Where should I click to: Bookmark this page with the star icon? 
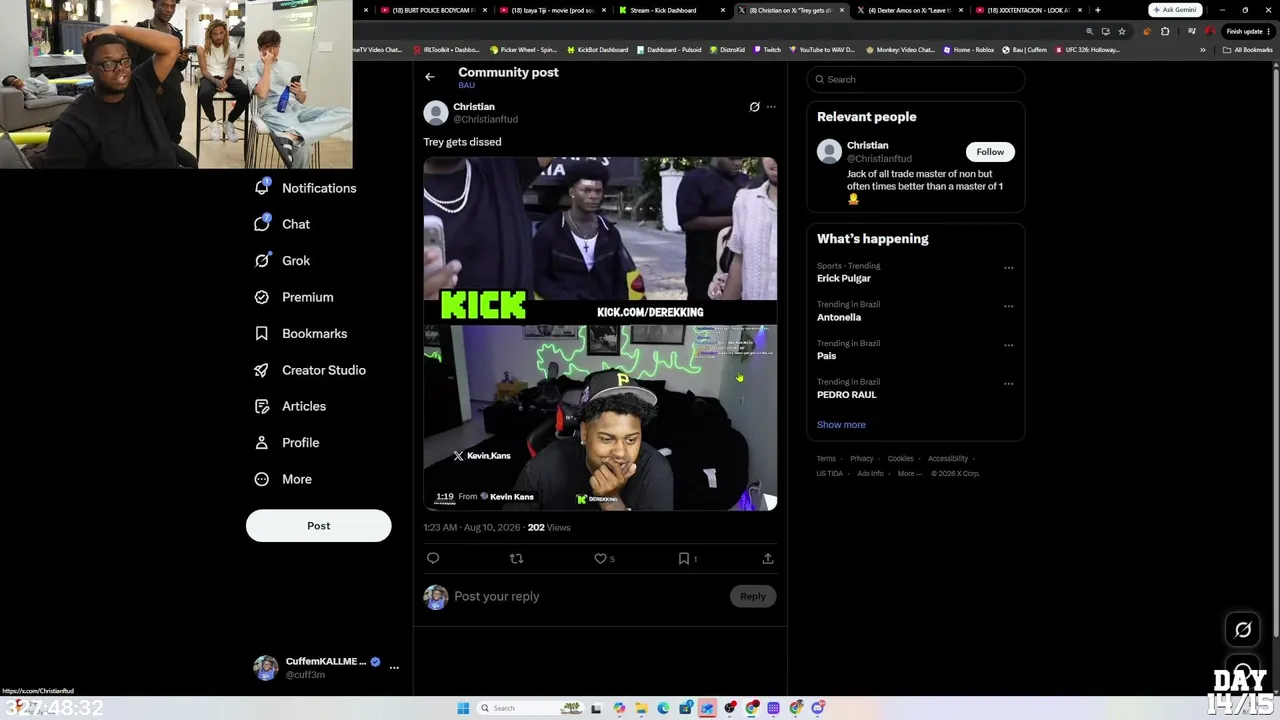1122,31
